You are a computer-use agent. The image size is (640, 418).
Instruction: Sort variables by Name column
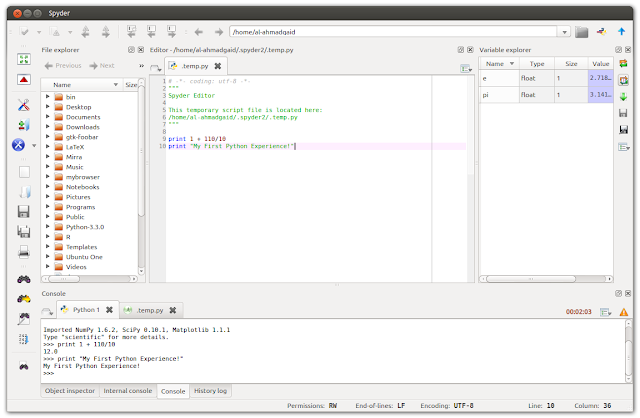(x=499, y=64)
